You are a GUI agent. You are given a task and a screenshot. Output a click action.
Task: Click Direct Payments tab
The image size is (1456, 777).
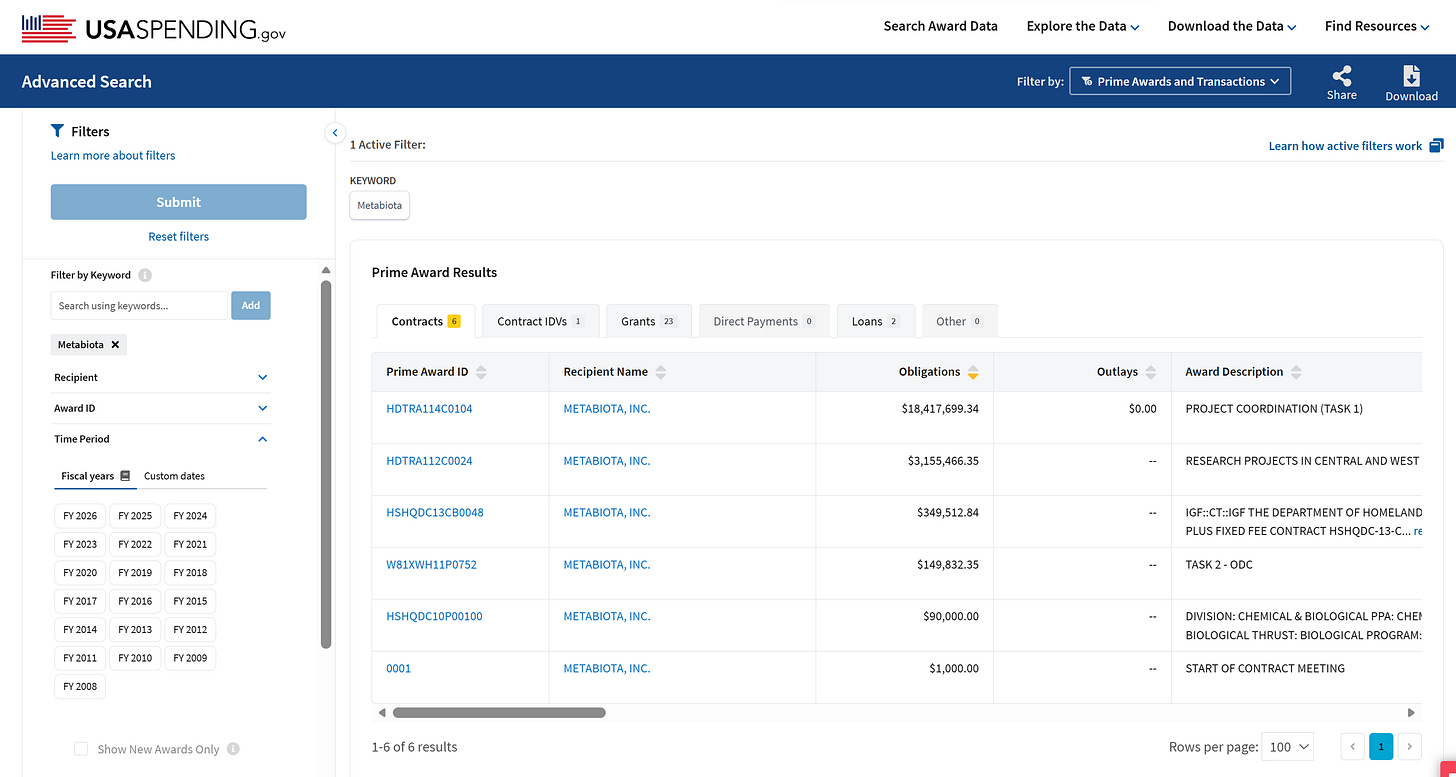click(764, 321)
